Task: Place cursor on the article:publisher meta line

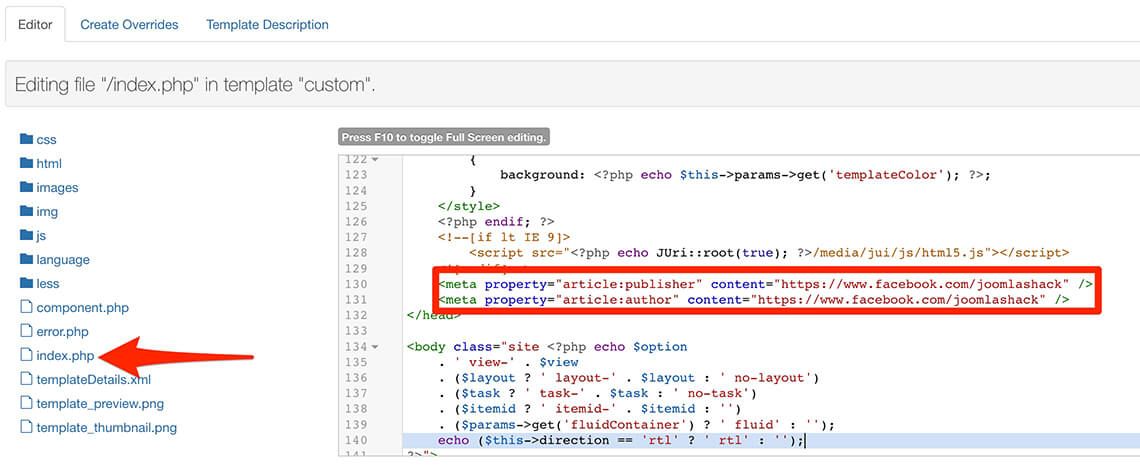Action: tap(765, 283)
